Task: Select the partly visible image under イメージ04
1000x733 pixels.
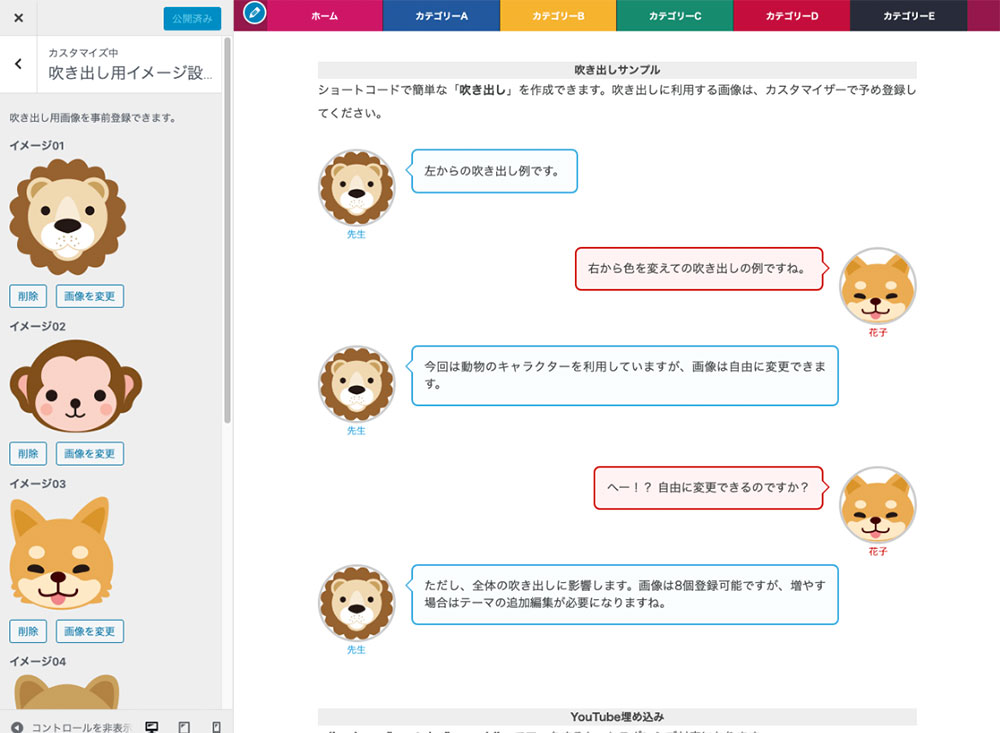Action: coord(67,691)
